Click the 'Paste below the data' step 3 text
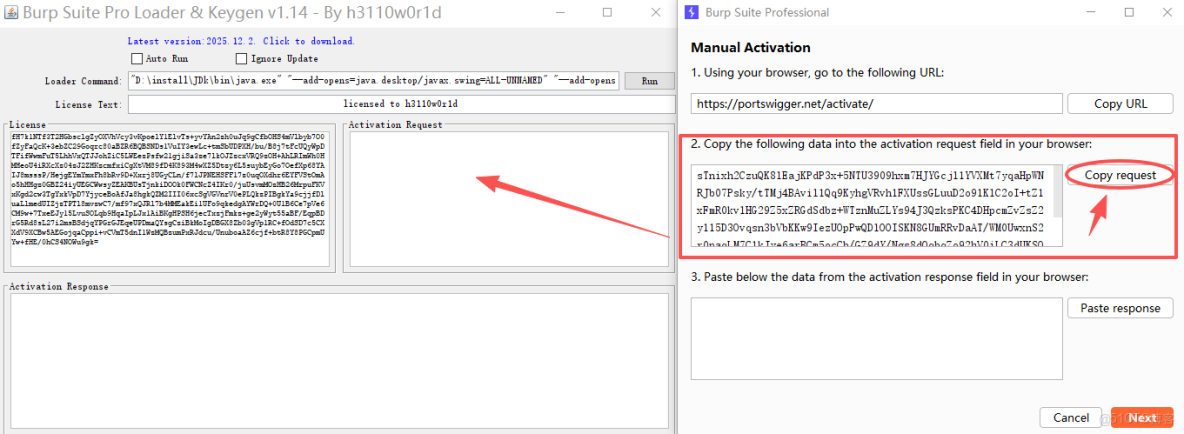The width and height of the screenshot is (1184, 434). click(x=890, y=277)
